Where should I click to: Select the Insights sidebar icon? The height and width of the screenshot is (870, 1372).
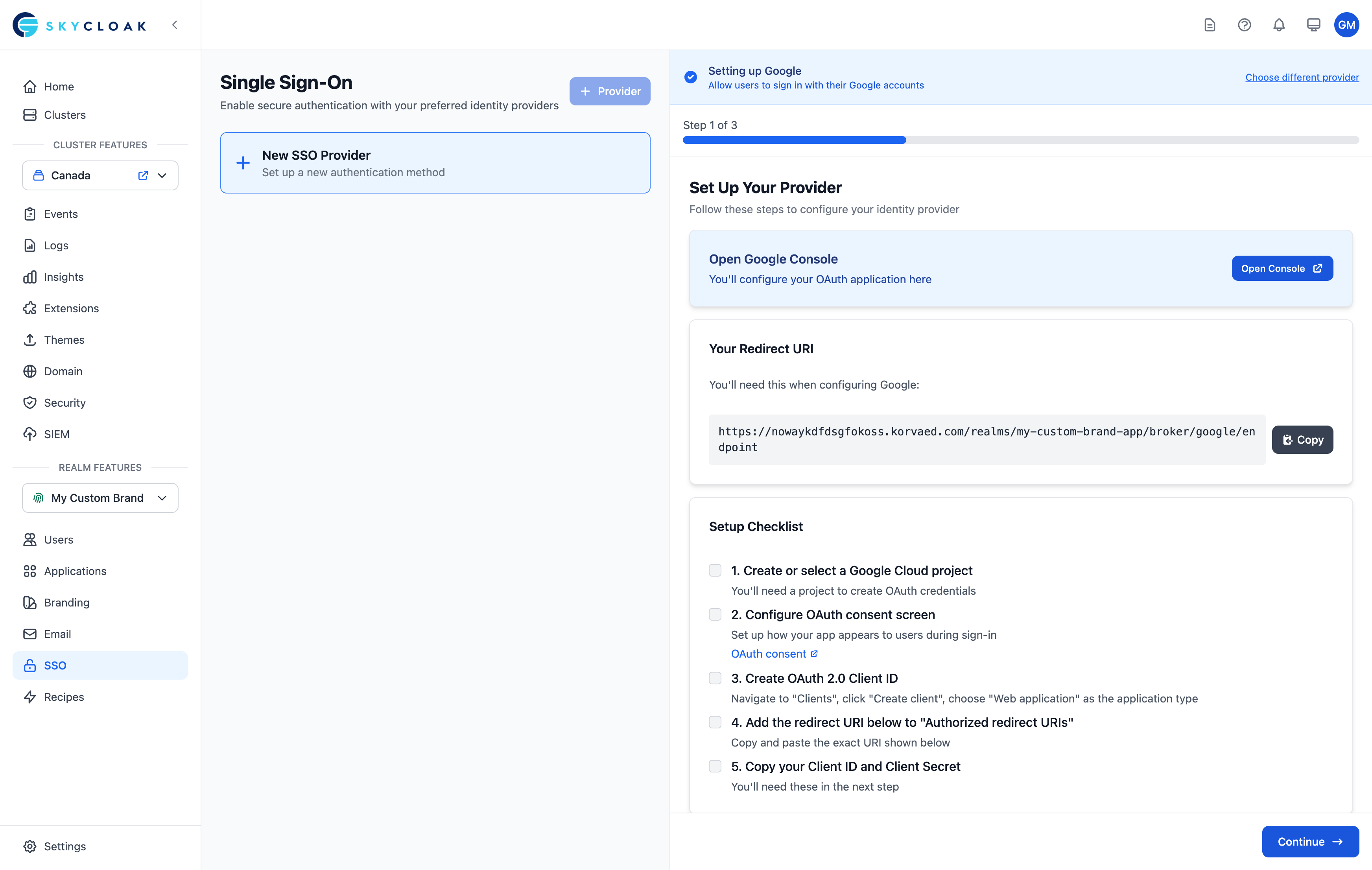point(30,277)
